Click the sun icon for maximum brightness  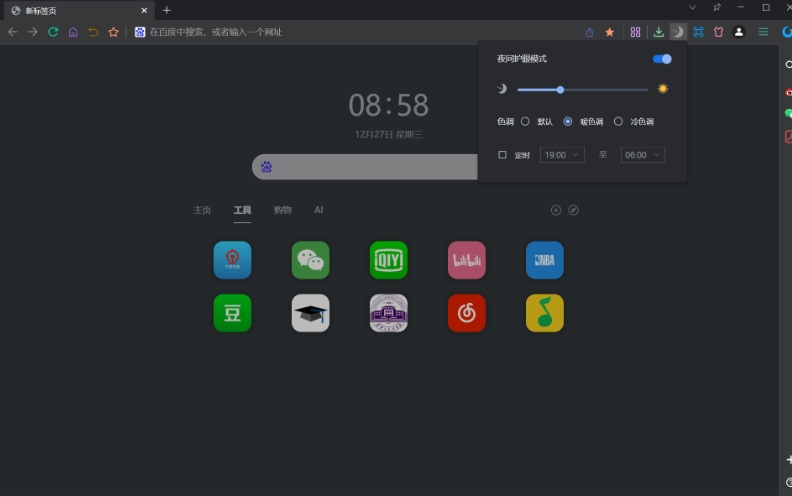pos(663,89)
